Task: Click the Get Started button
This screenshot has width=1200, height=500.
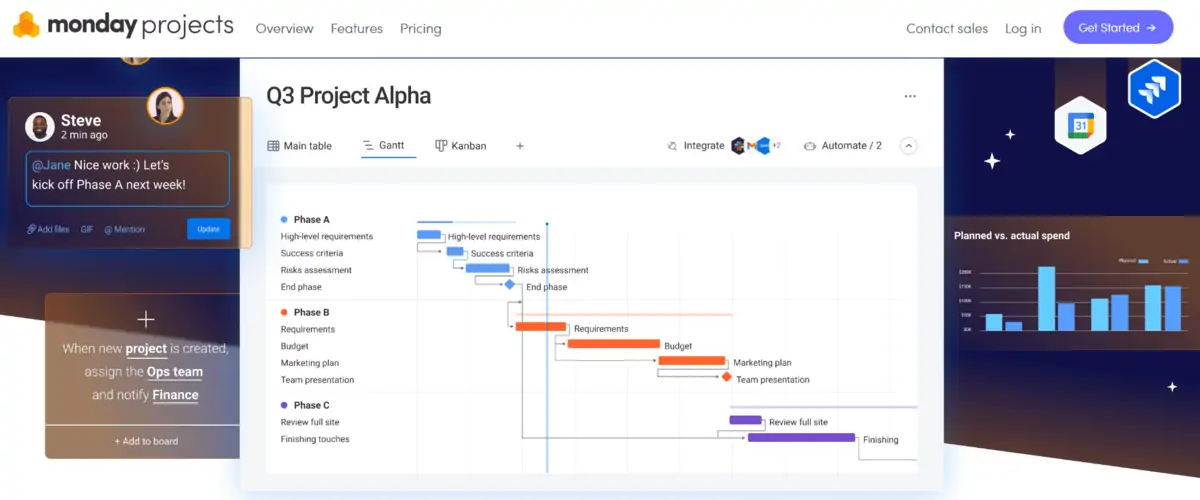Action: coord(1118,28)
